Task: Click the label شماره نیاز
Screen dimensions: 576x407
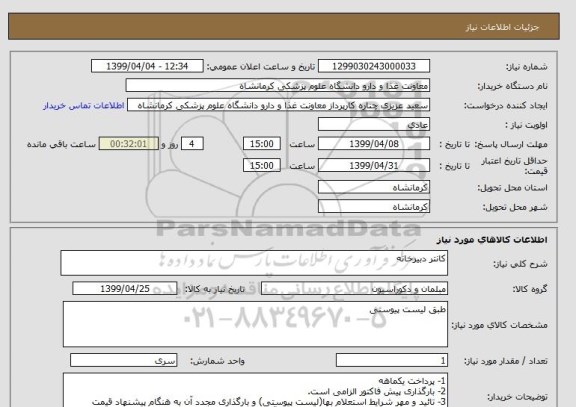Action: tap(527, 67)
